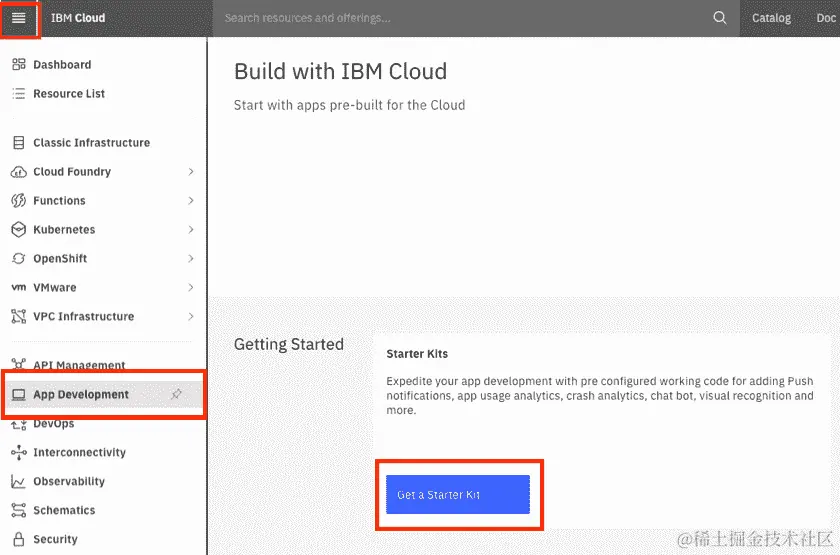
Task: Click the Starter Kits heading
Action: pos(417,354)
